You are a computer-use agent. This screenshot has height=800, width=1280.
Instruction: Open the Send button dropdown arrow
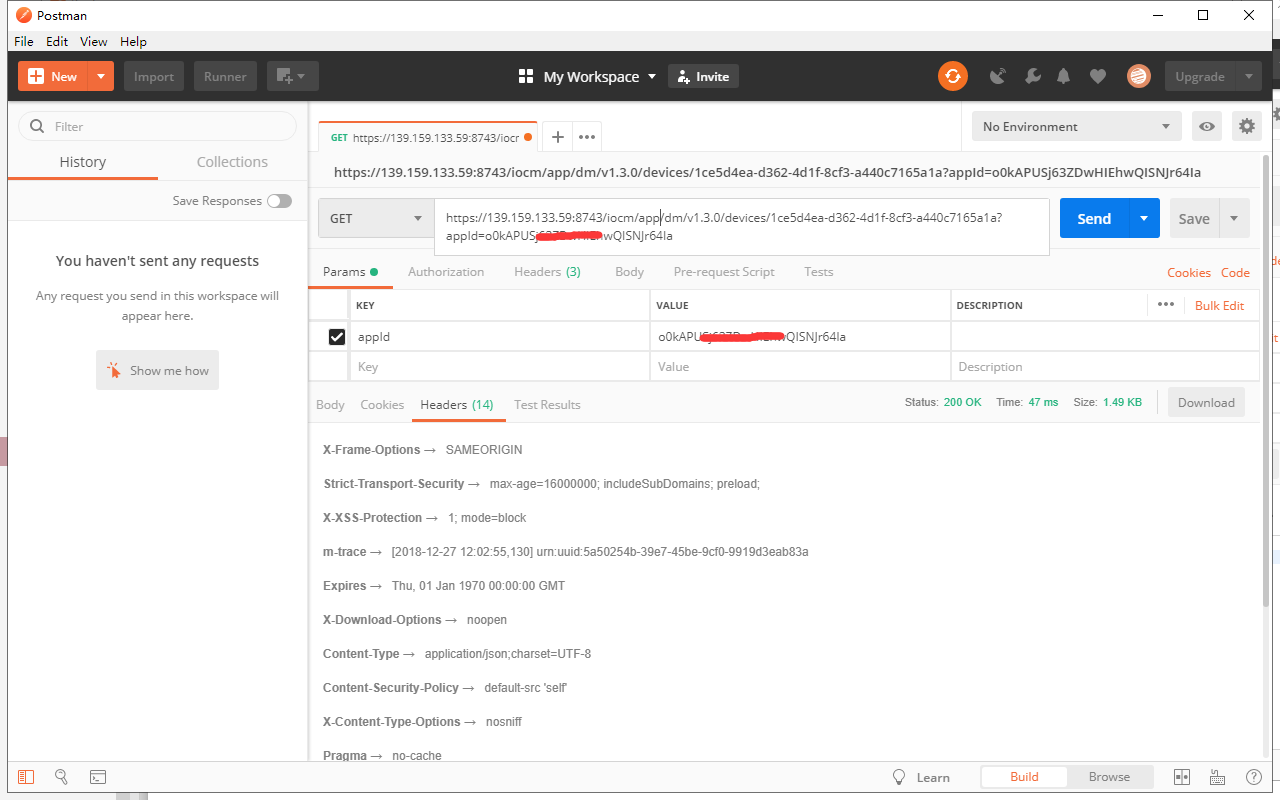(x=1144, y=218)
